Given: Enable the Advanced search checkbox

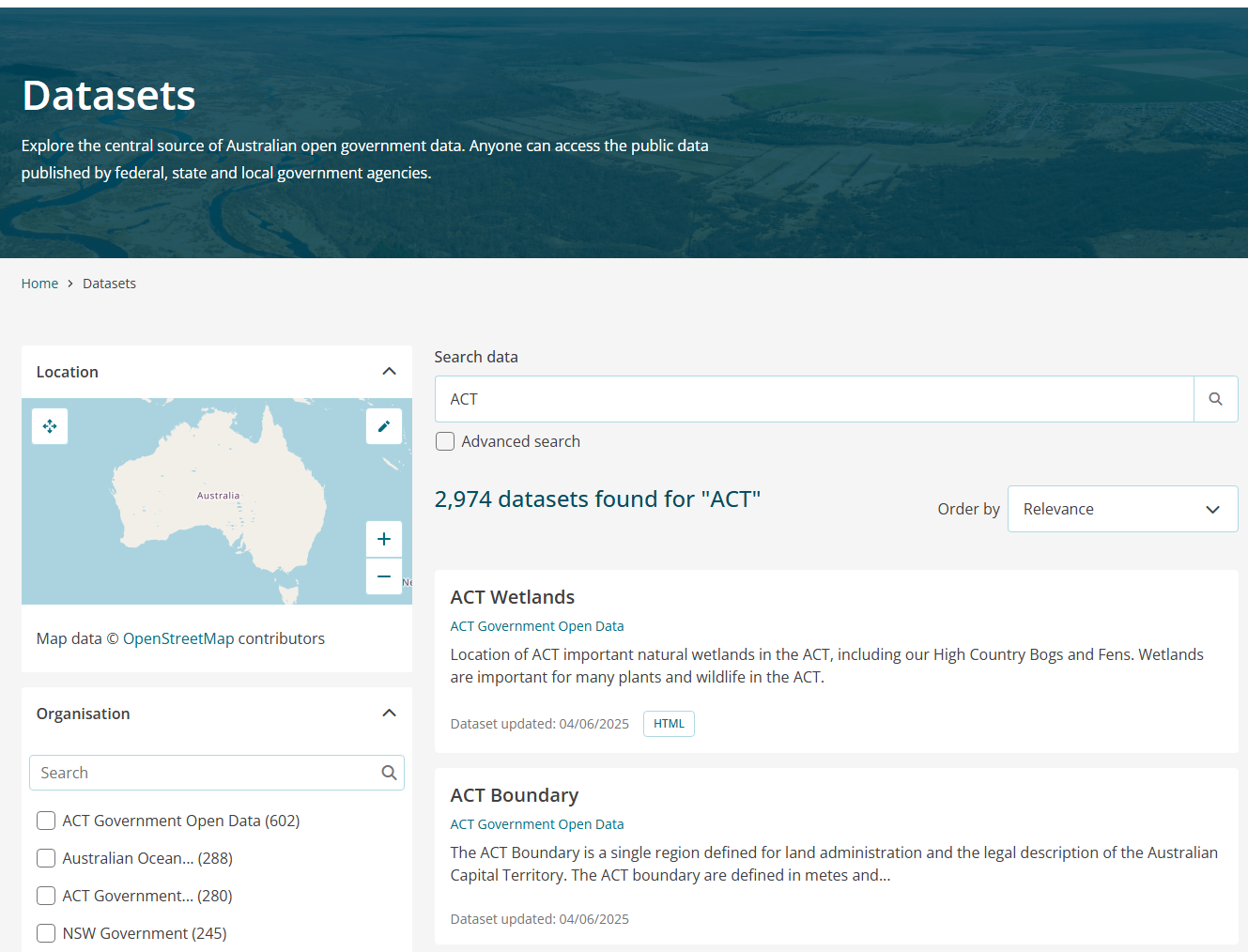Looking at the screenshot, I should click(x=445, y=441).
